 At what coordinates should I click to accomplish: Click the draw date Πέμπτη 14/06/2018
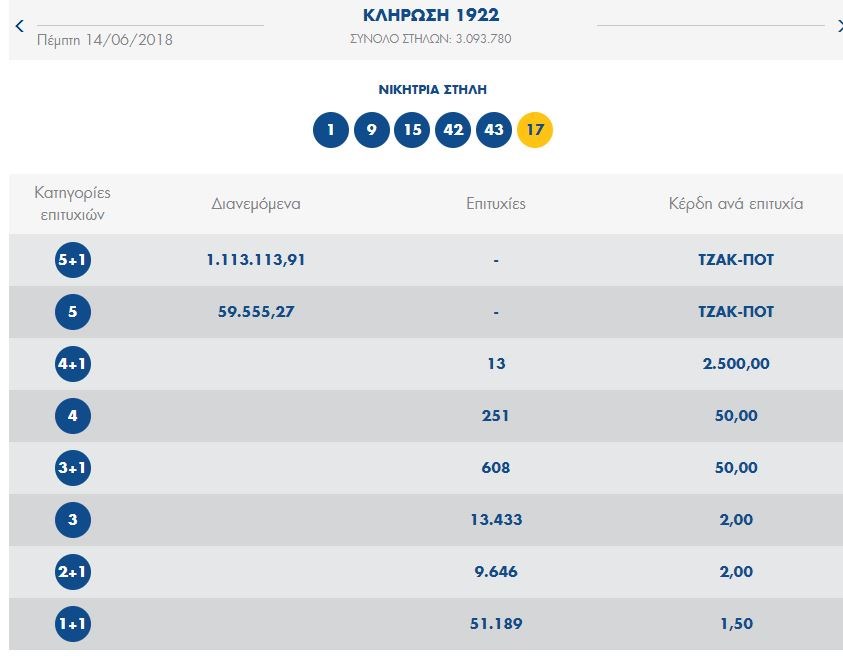[x=104, y=40]
